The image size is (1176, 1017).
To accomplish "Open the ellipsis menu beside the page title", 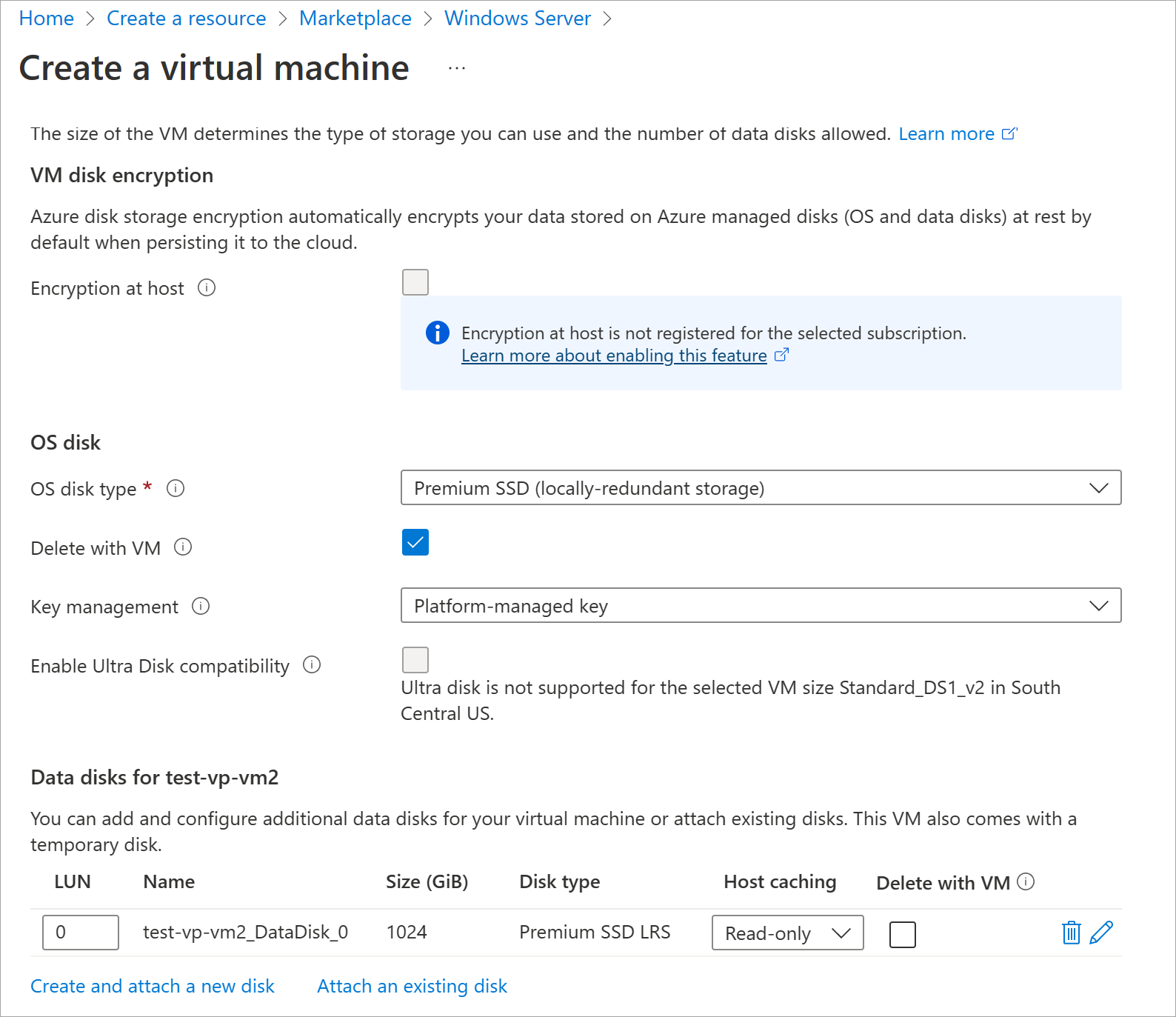I will coord(457,68).
